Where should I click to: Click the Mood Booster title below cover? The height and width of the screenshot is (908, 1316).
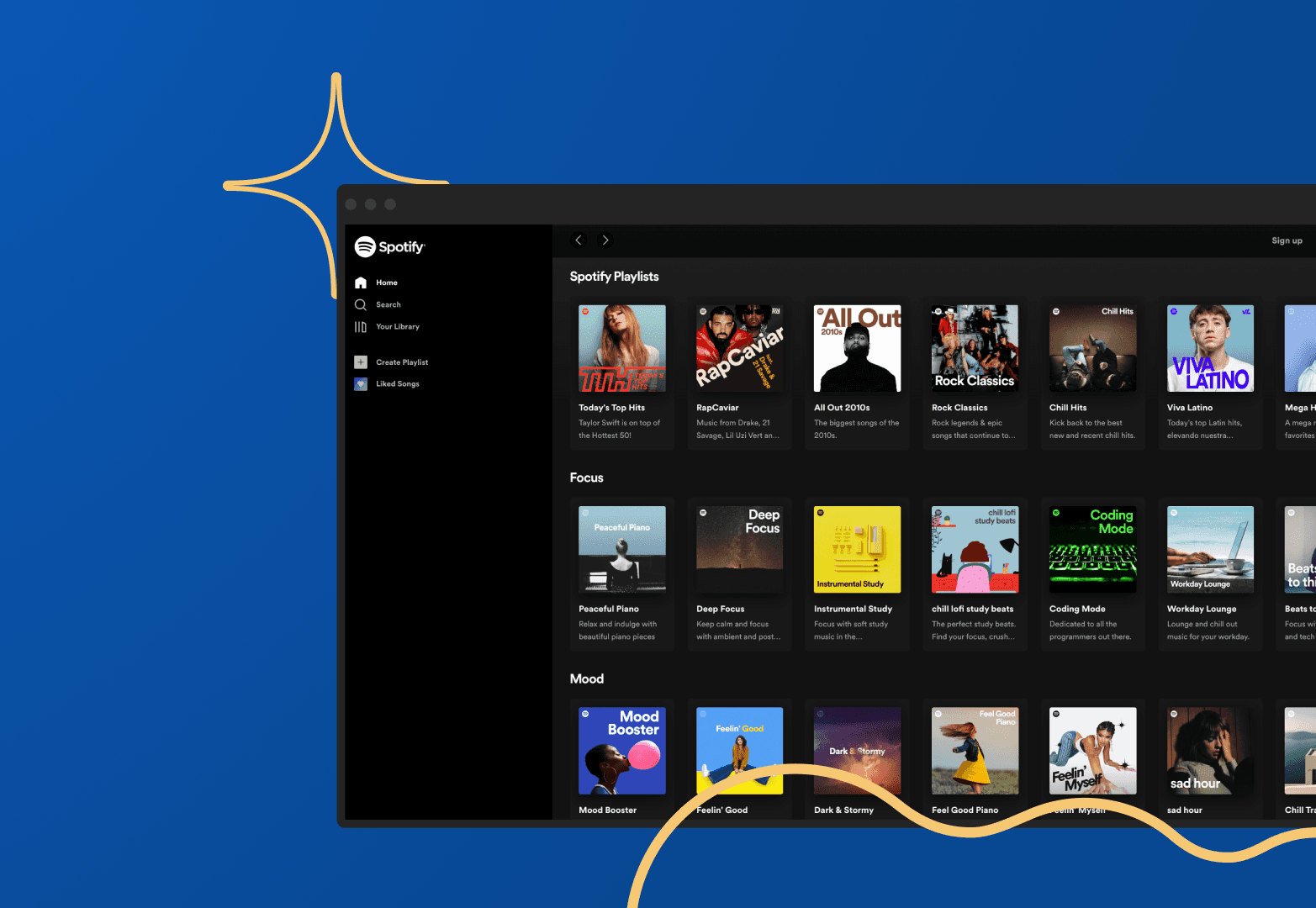608,810
